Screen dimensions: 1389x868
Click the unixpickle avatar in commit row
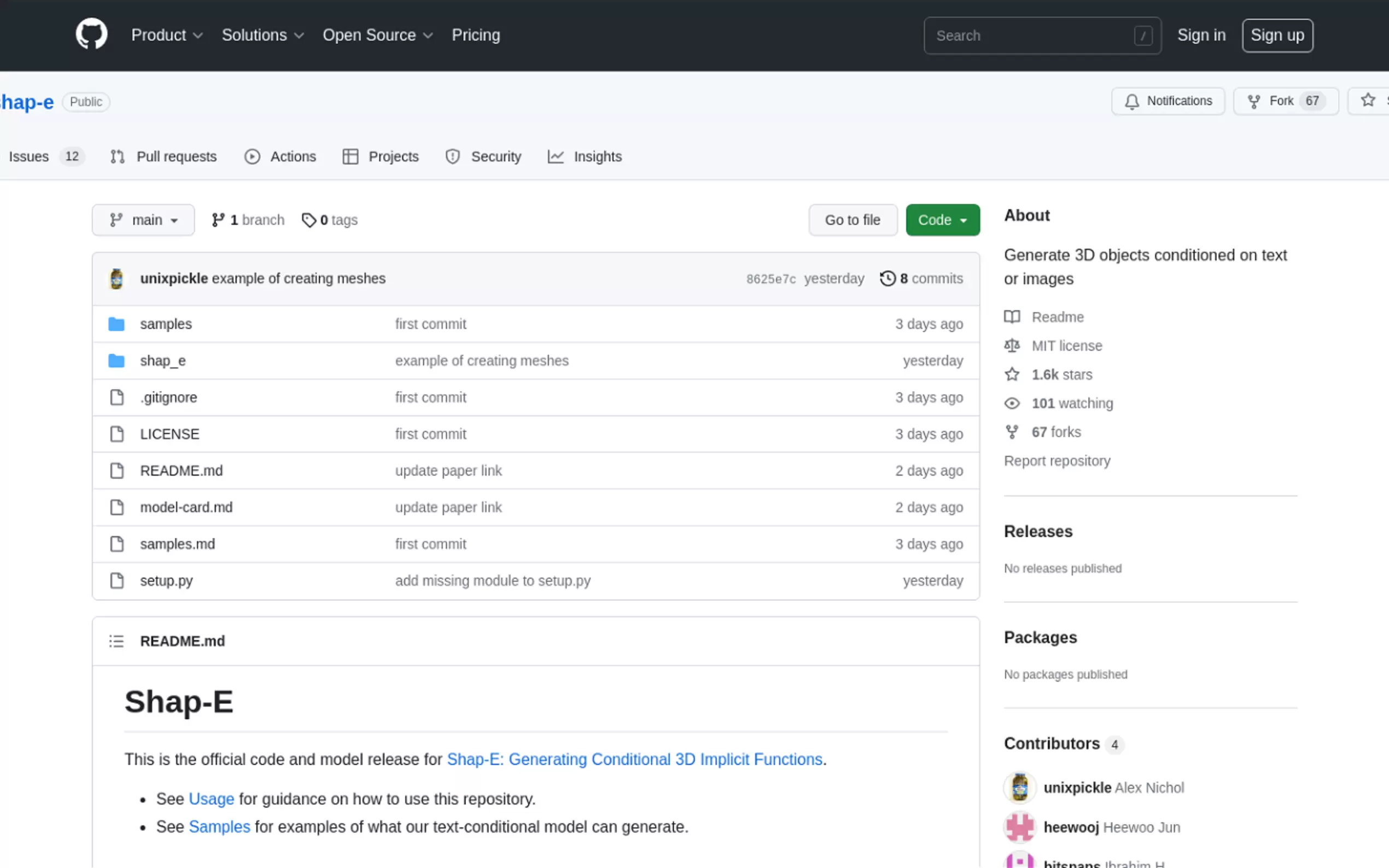click(x=116, y=278)
